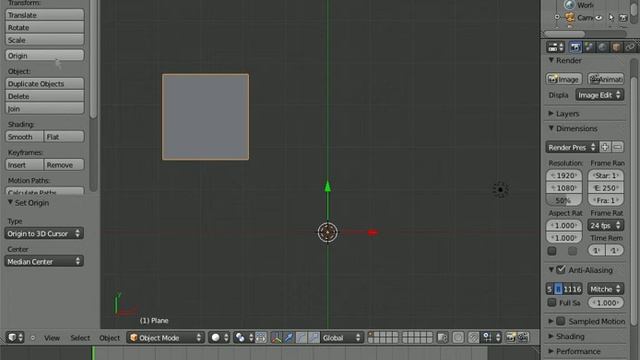This screenshot has width=640, height=360.
Task: Enable the Sampled Motion Blur checkbox
Action: 561,321
